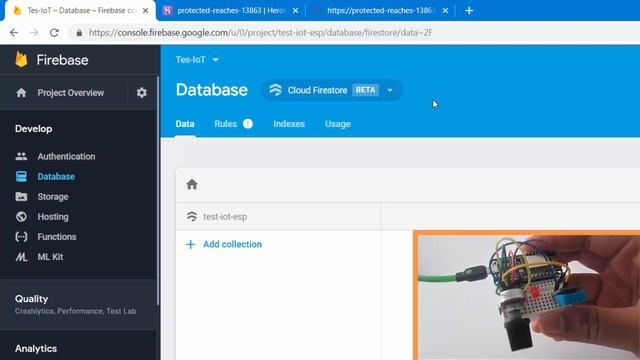
Task: Click the address bar lock icon
Action: pos(79,33)
